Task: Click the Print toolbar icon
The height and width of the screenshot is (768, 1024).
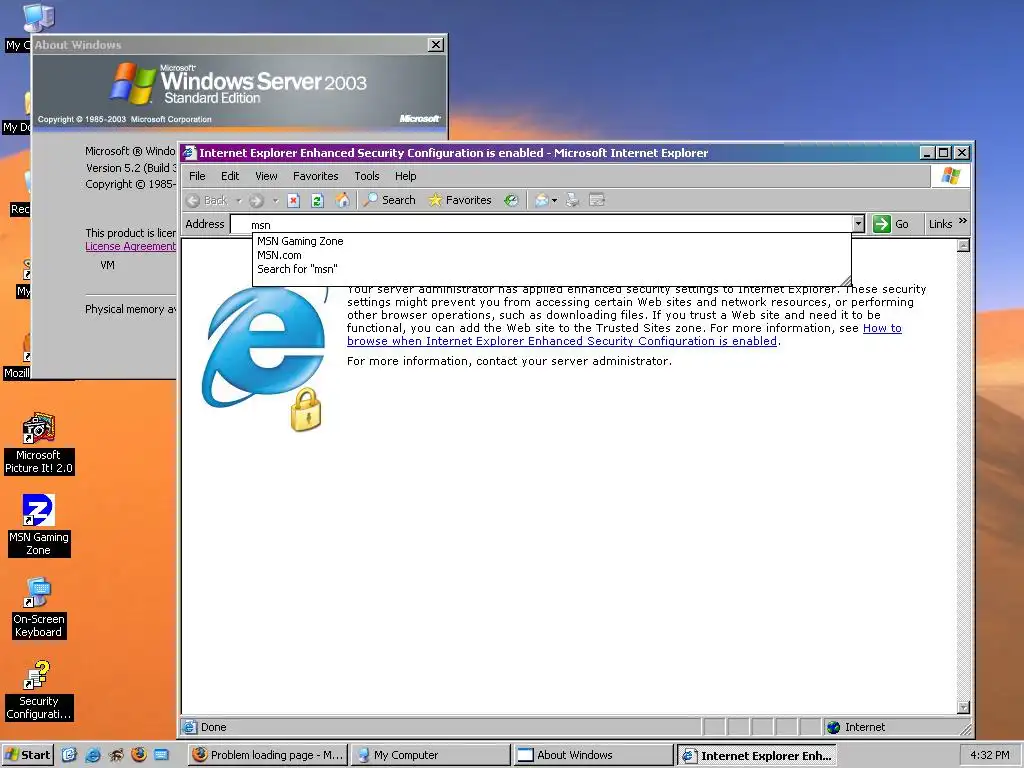Action: [x=573, y=200]
